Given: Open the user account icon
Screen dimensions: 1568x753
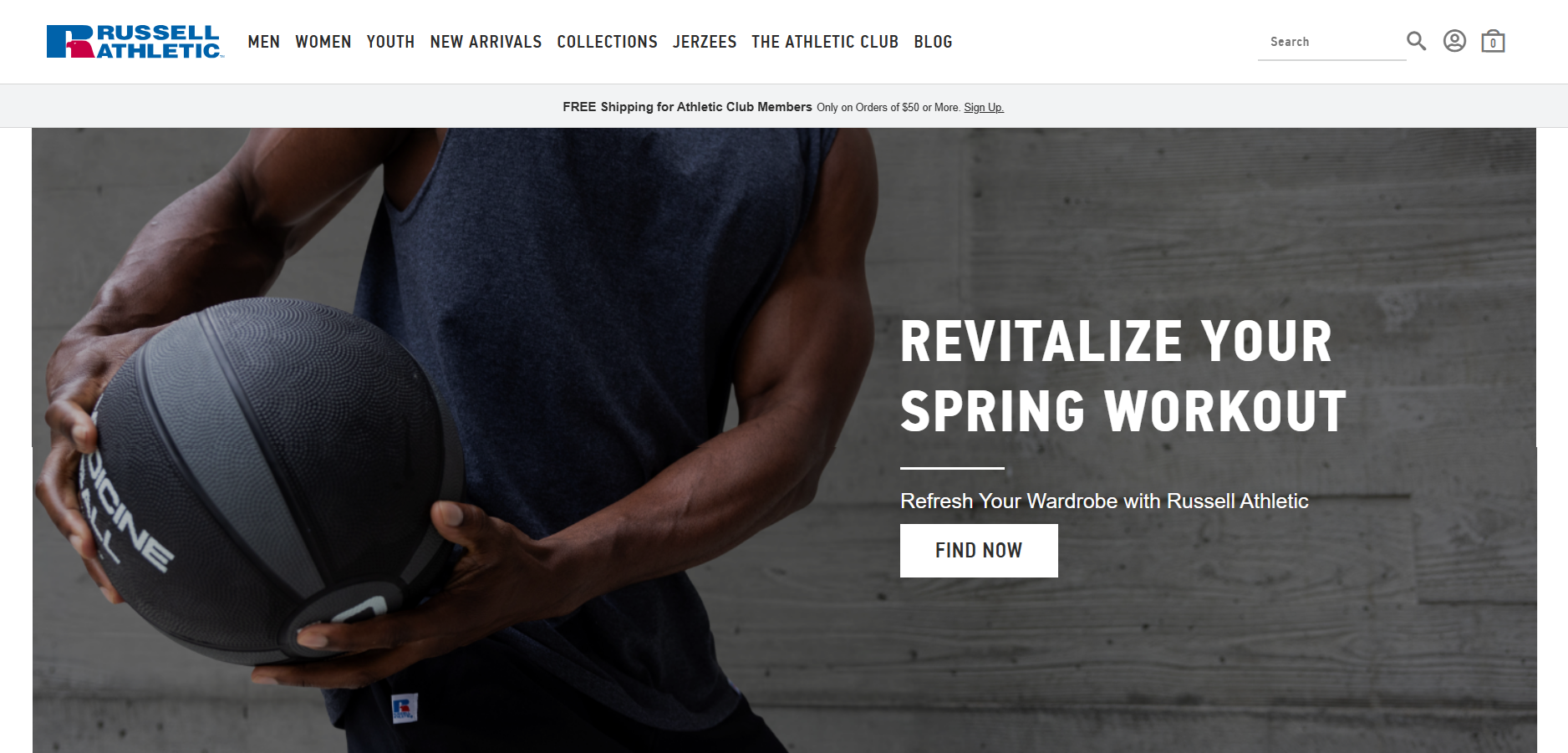Looking at the screenshot, I should [1454, 41].
